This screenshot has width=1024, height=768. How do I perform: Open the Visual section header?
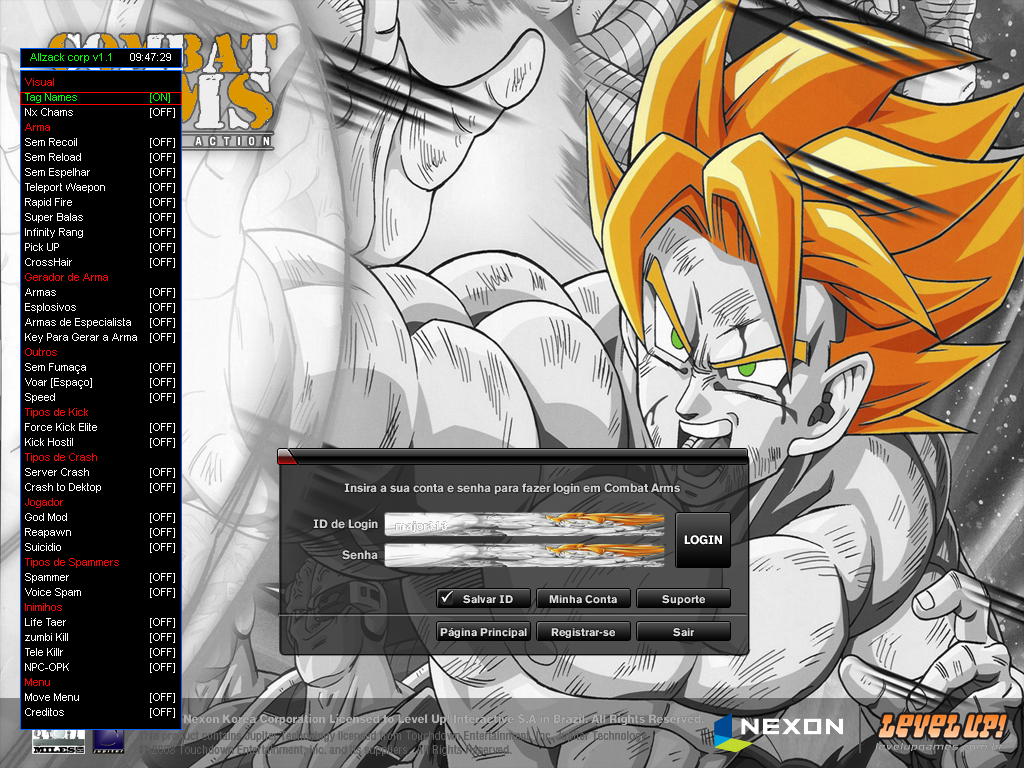(x=39, y=82)
